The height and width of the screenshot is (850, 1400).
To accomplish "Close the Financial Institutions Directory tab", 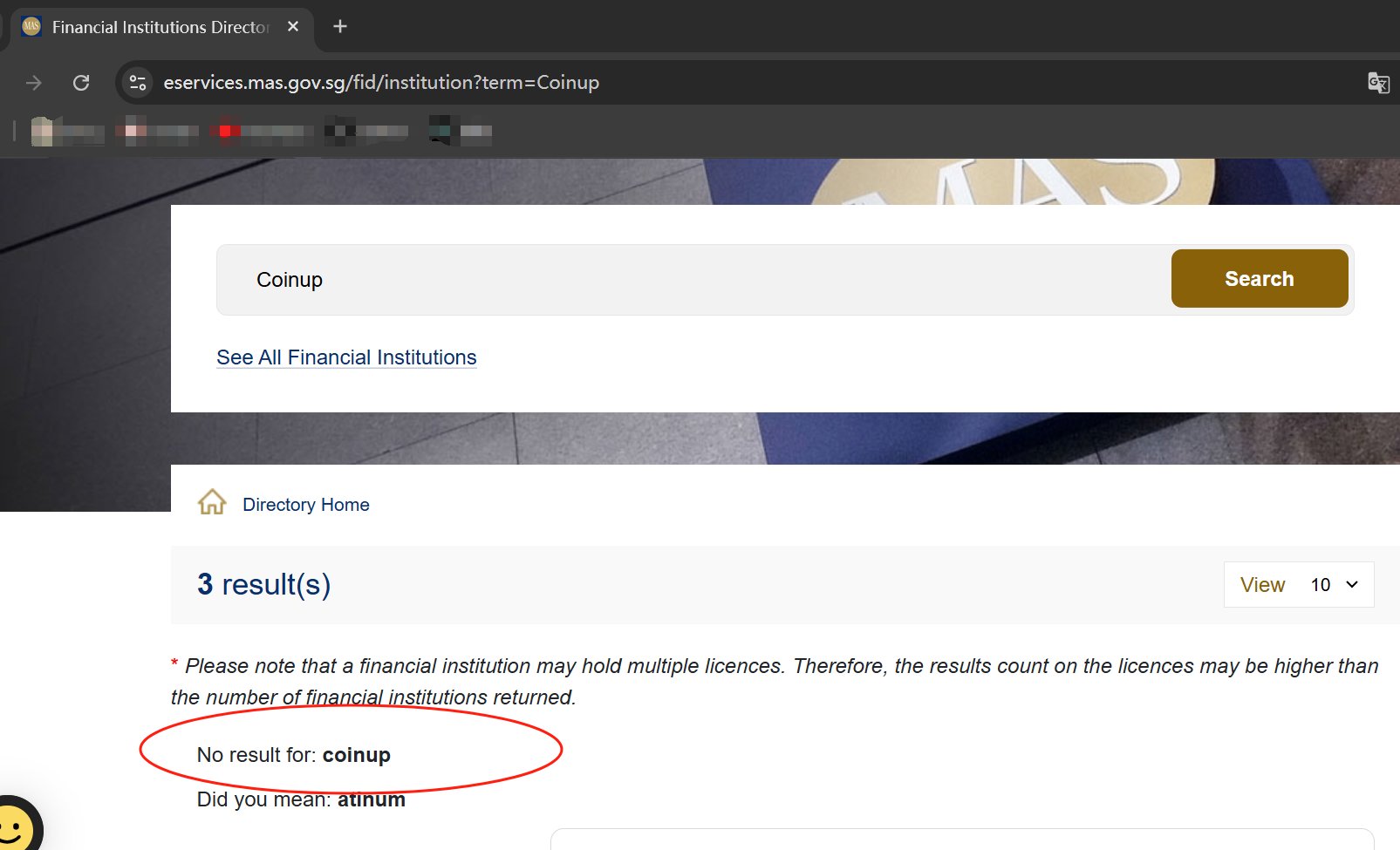I will click(x=293, y=27).
